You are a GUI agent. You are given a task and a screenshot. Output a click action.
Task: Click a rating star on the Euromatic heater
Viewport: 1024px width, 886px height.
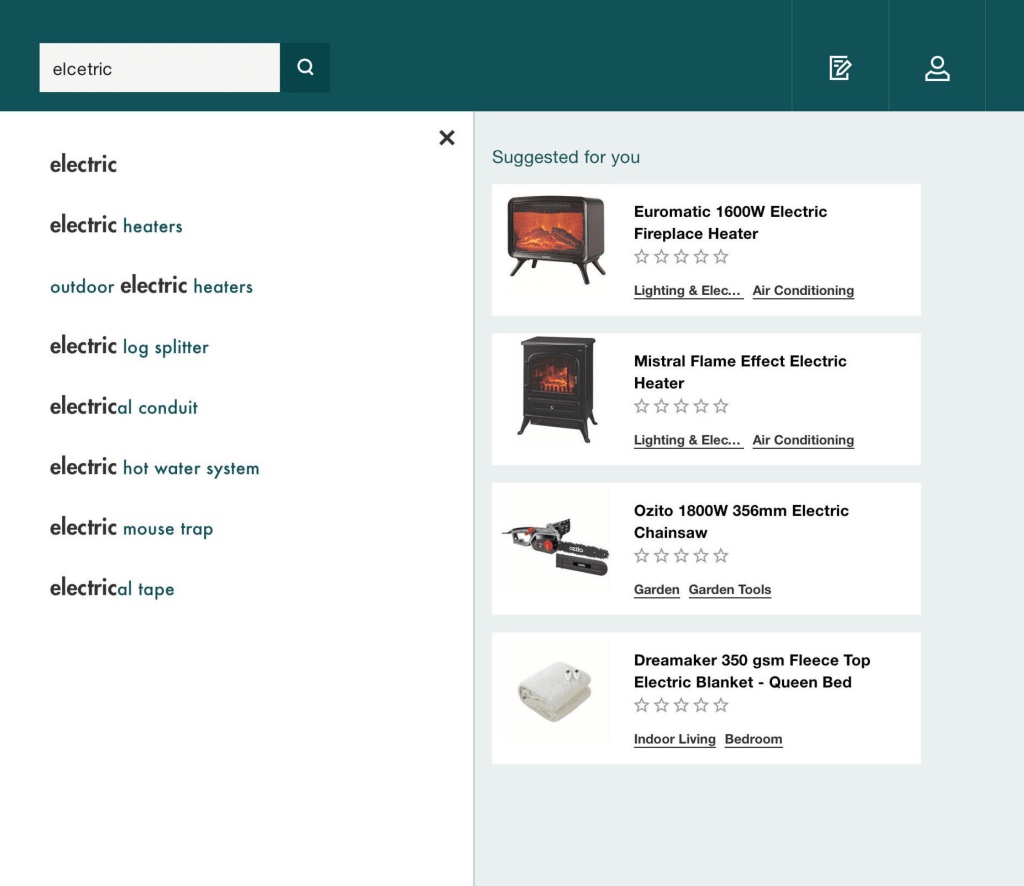(x=681, y=257)
